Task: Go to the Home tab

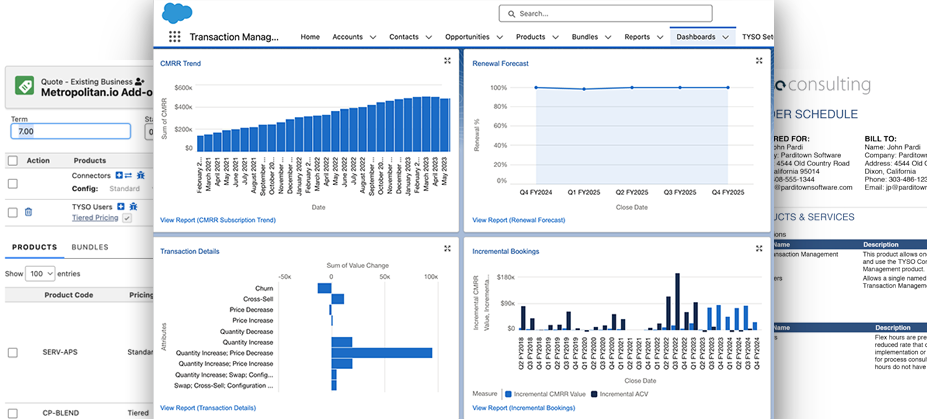Action: click(x=310, y=37)
